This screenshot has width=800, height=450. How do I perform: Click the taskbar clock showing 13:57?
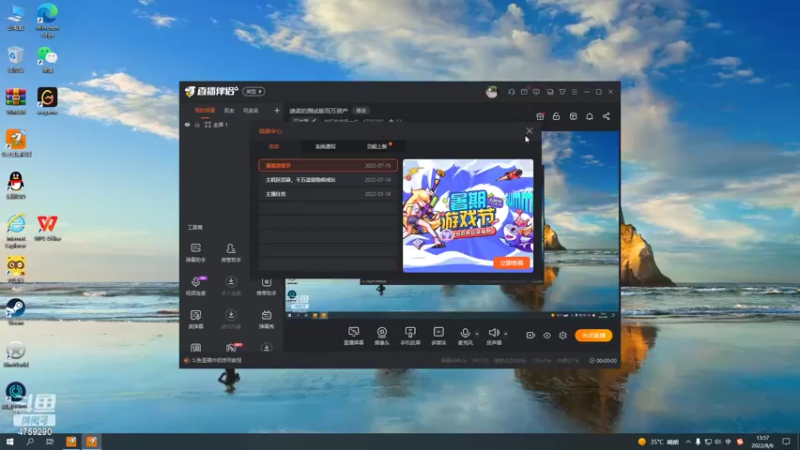coord(762,442)
